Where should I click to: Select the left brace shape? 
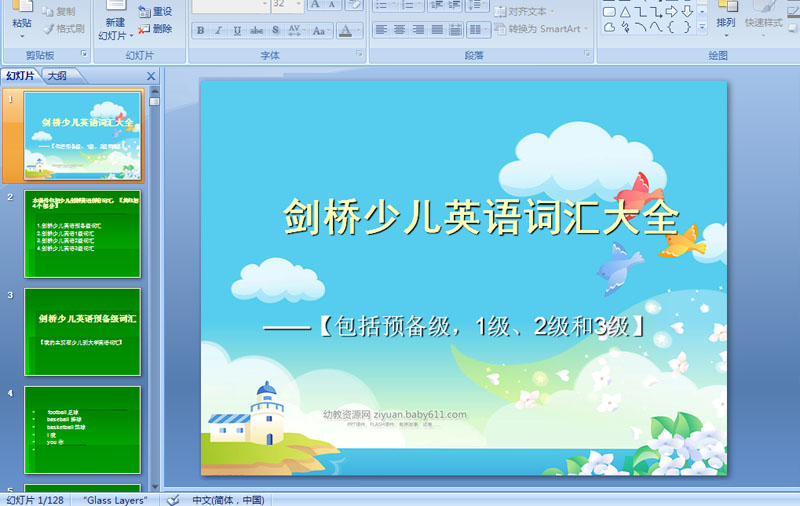(671, 27)
